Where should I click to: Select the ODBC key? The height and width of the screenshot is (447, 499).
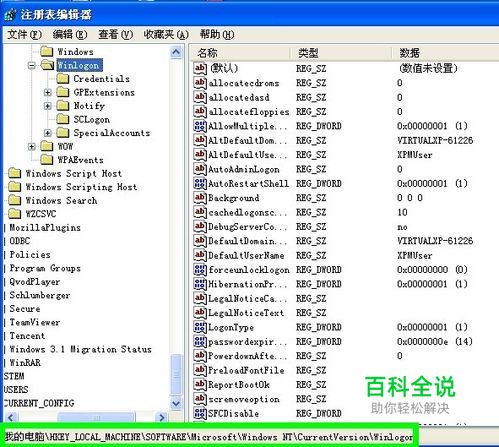(20, 241)
